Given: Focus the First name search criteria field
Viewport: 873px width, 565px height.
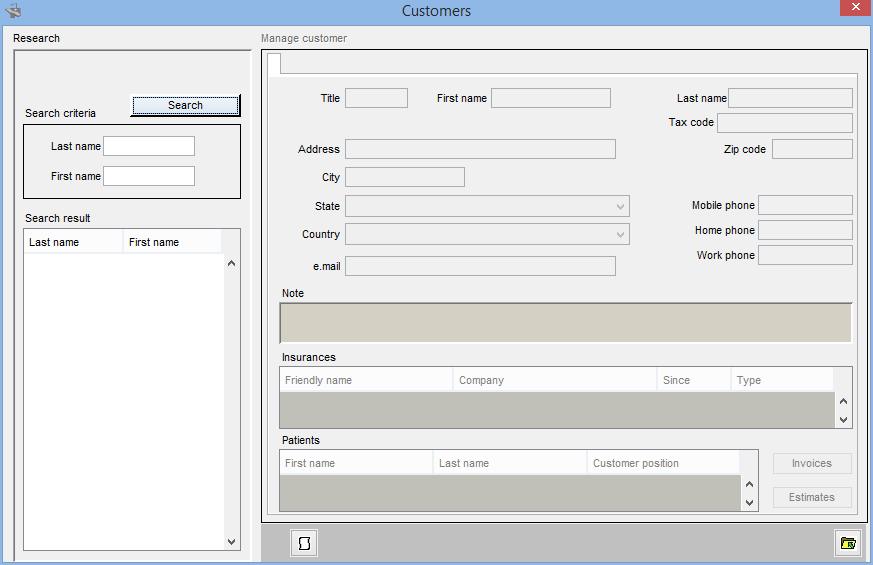Looking at the screenshot, I should pos(149,176).
